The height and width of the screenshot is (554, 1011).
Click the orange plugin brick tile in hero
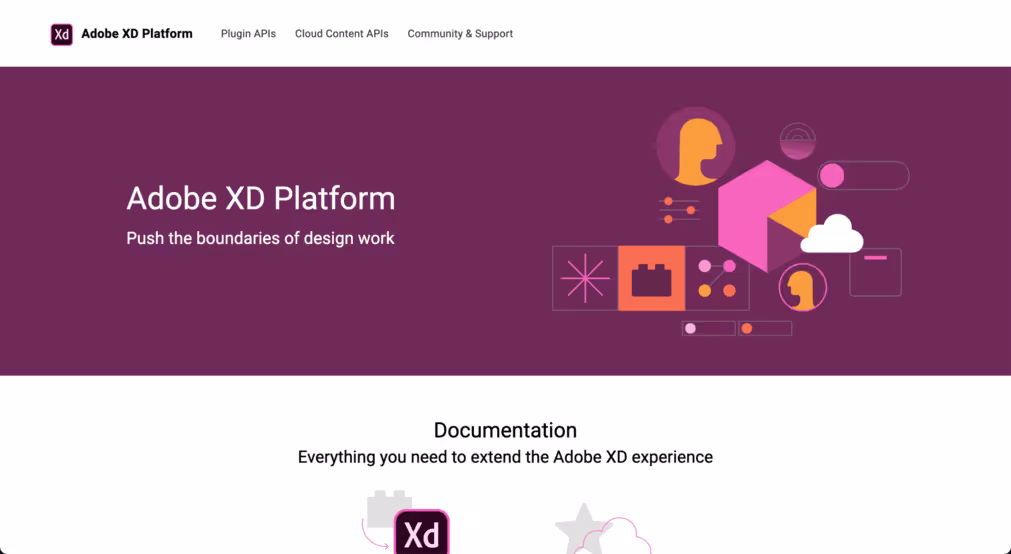tap(651, 278)
